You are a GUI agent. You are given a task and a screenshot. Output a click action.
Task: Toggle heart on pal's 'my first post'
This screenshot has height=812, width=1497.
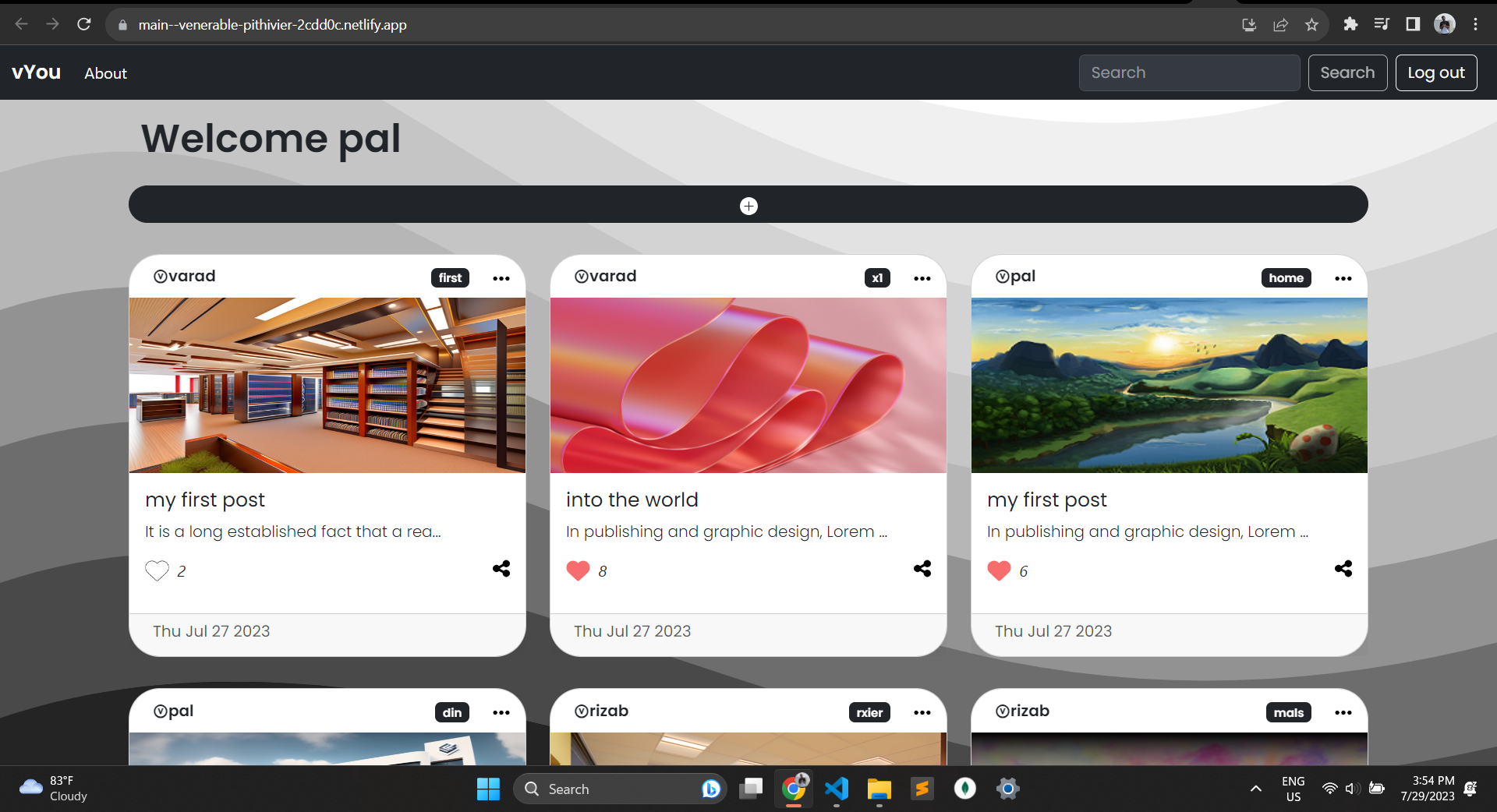coord(999,570)
